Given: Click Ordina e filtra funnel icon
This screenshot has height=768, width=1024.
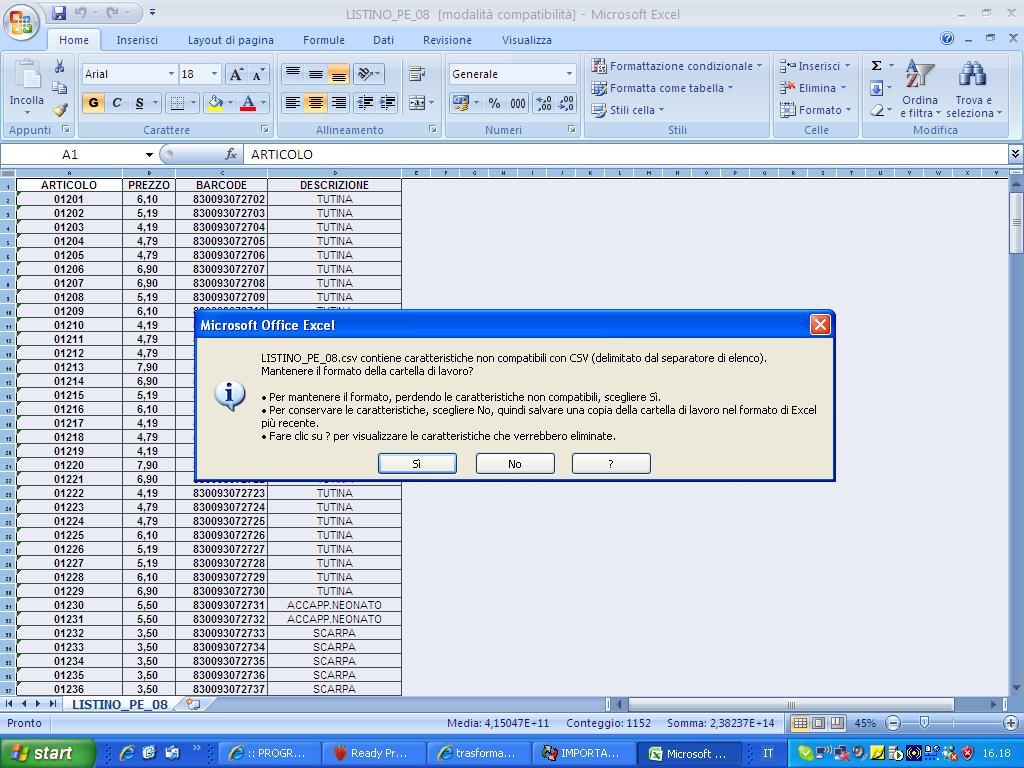Looking at the screenshot, I should tap(920, 74).
